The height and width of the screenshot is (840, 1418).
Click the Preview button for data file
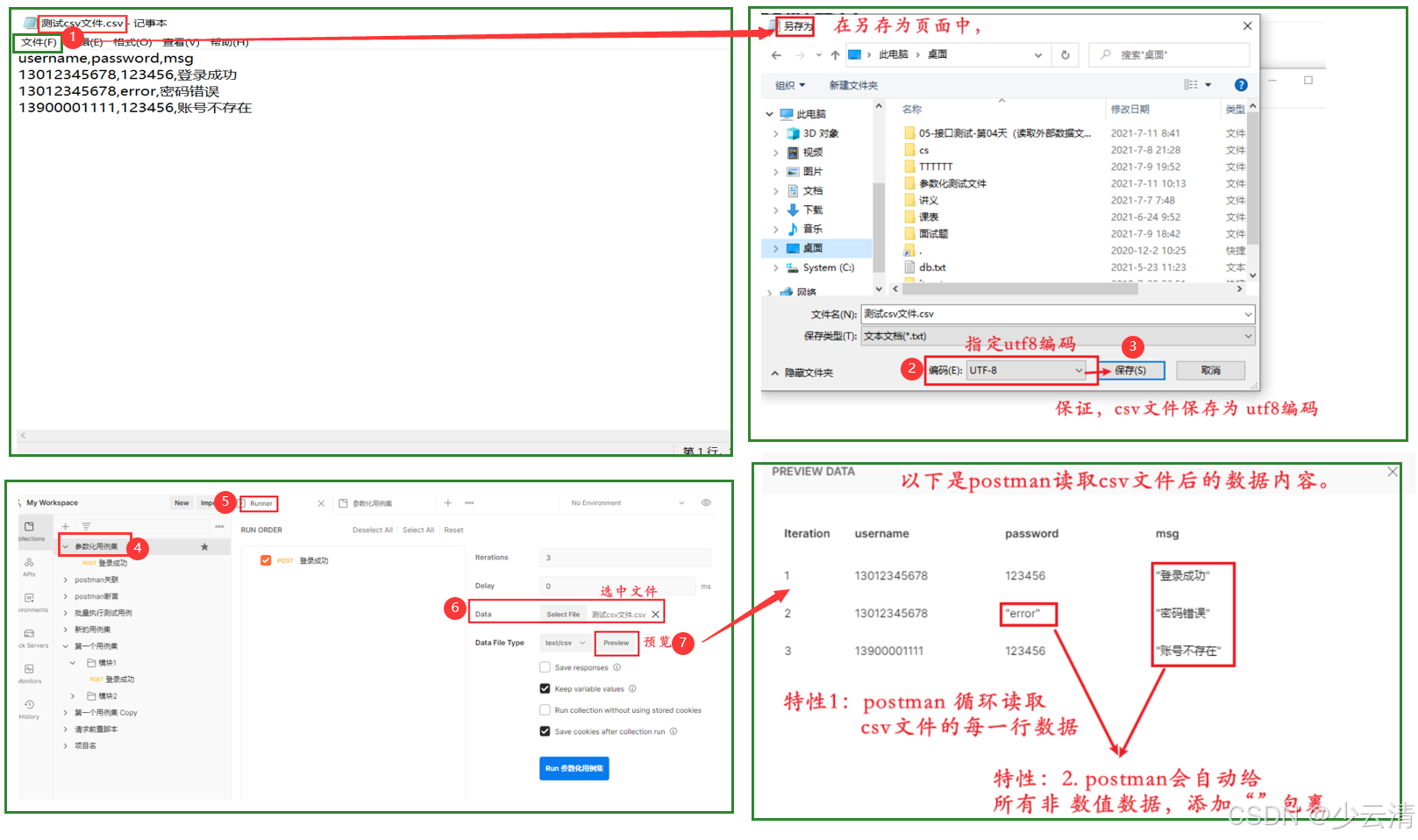tap(616, 643)
